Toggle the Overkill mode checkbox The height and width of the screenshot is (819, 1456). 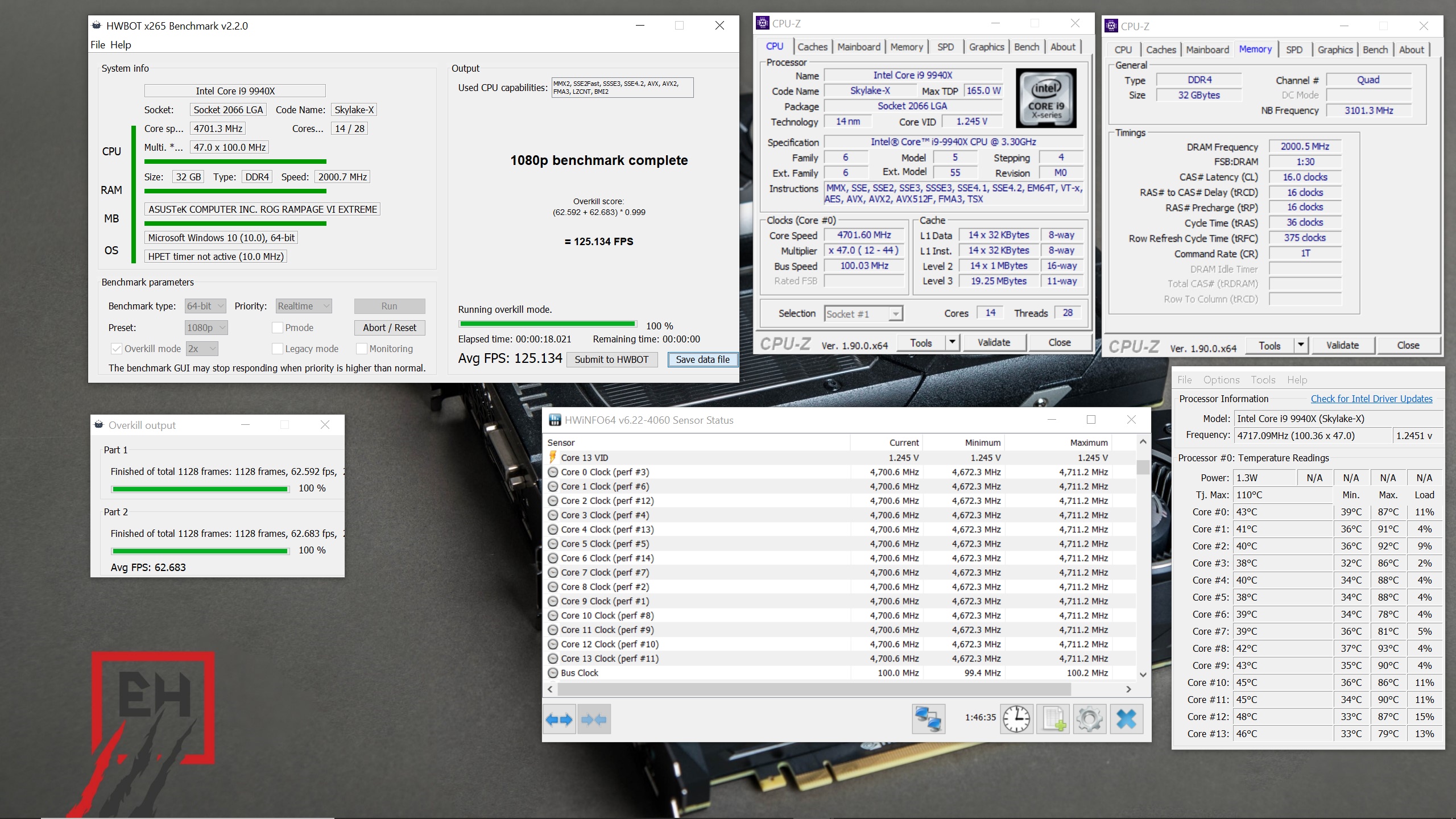point(116,349)
